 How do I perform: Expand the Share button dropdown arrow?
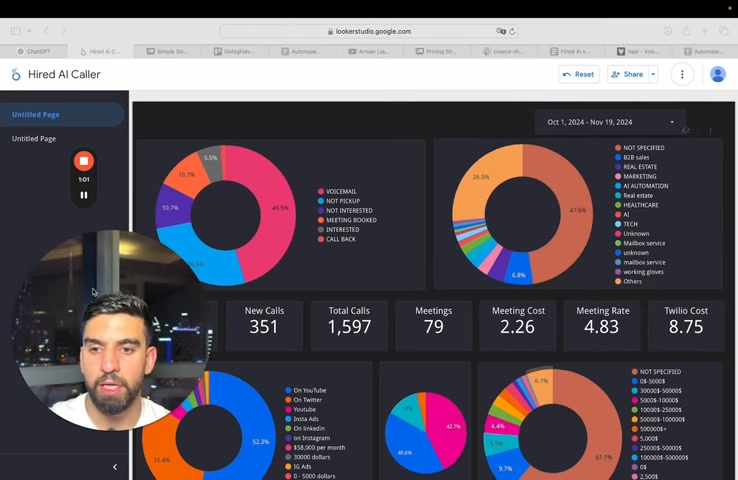tap(653, 74)
